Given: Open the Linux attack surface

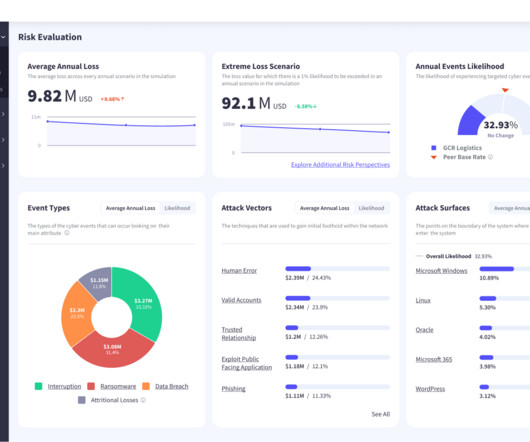Looking at the screenshot, I should (423, 300).
